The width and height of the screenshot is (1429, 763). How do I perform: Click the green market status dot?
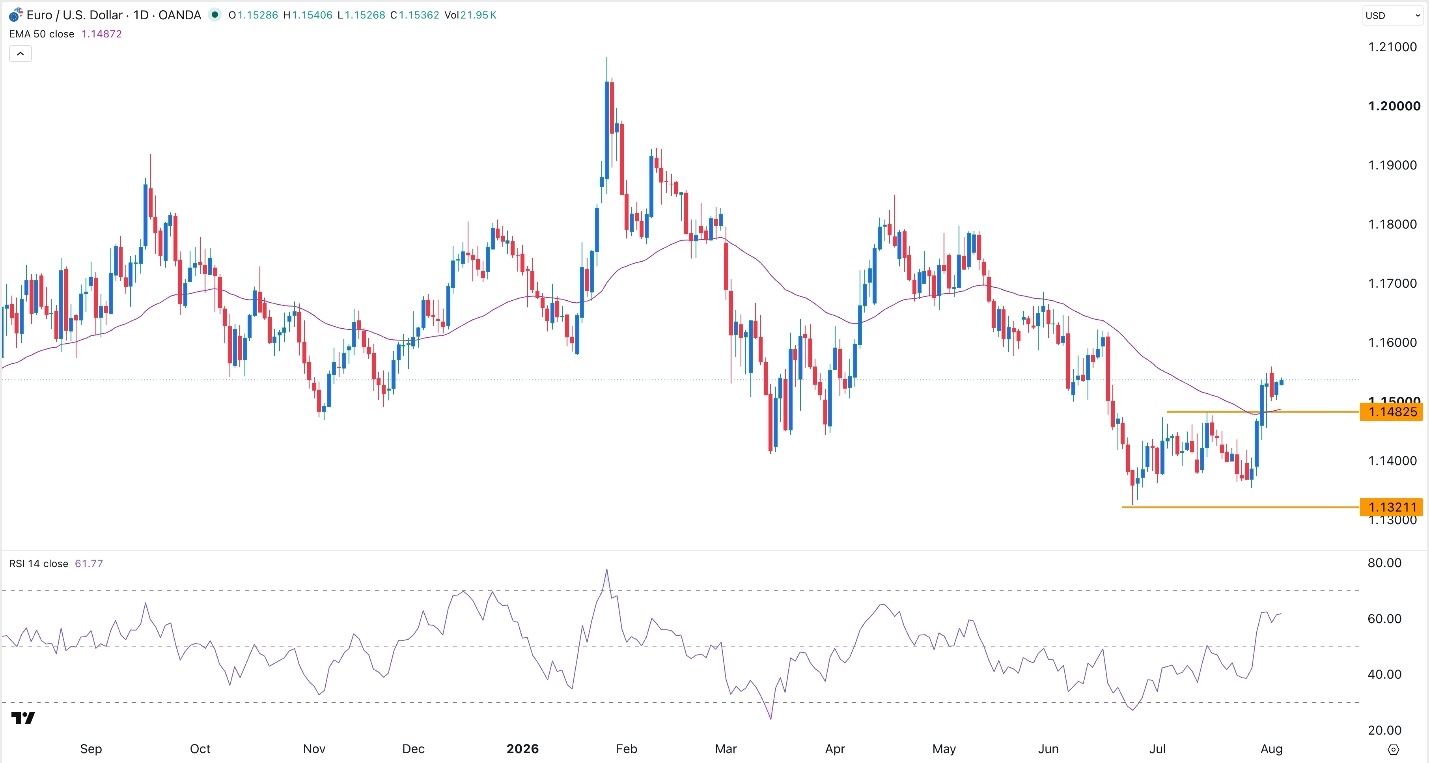216,15
